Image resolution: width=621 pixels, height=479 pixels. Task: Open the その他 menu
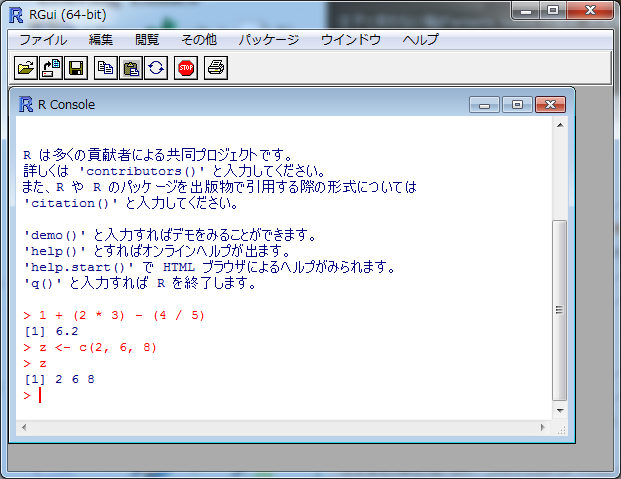tap(199, 40)
